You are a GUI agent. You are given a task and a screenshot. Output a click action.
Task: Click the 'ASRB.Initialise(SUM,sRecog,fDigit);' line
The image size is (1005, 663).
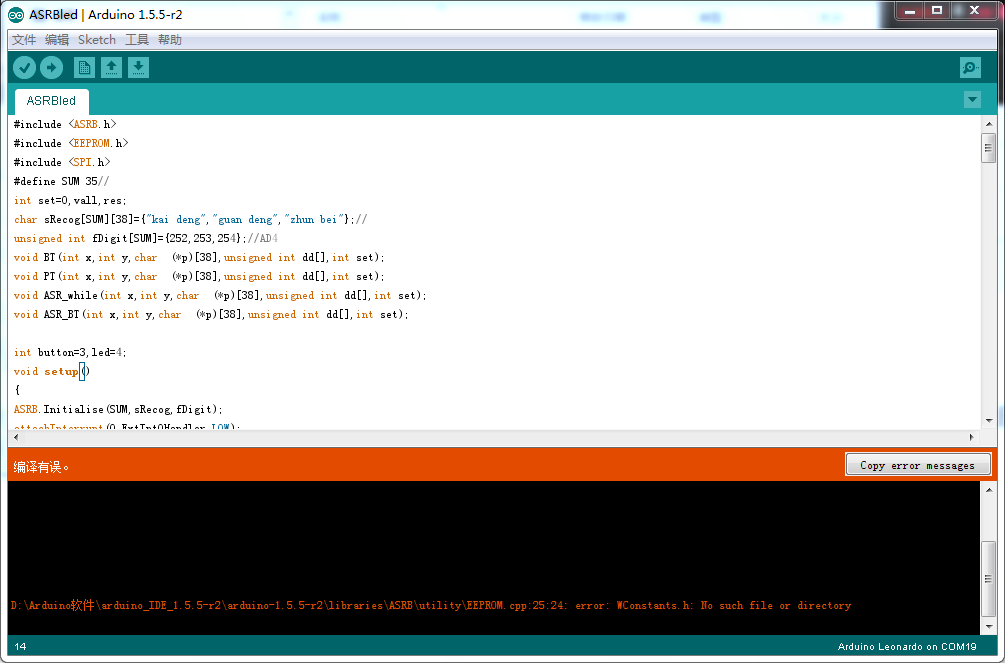pos(118,409)
